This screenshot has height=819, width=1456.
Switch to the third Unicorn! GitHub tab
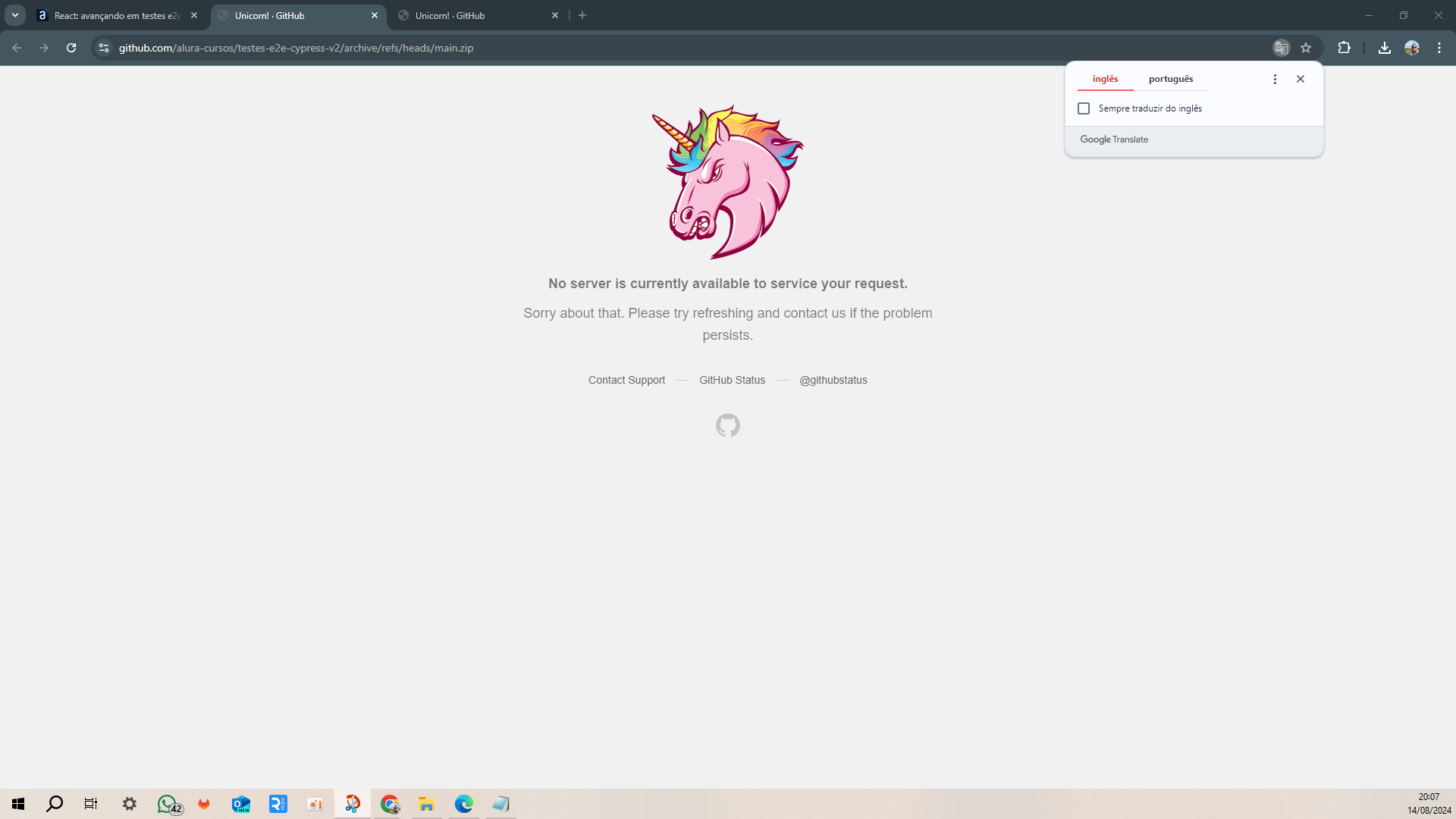tap(479, 15)
